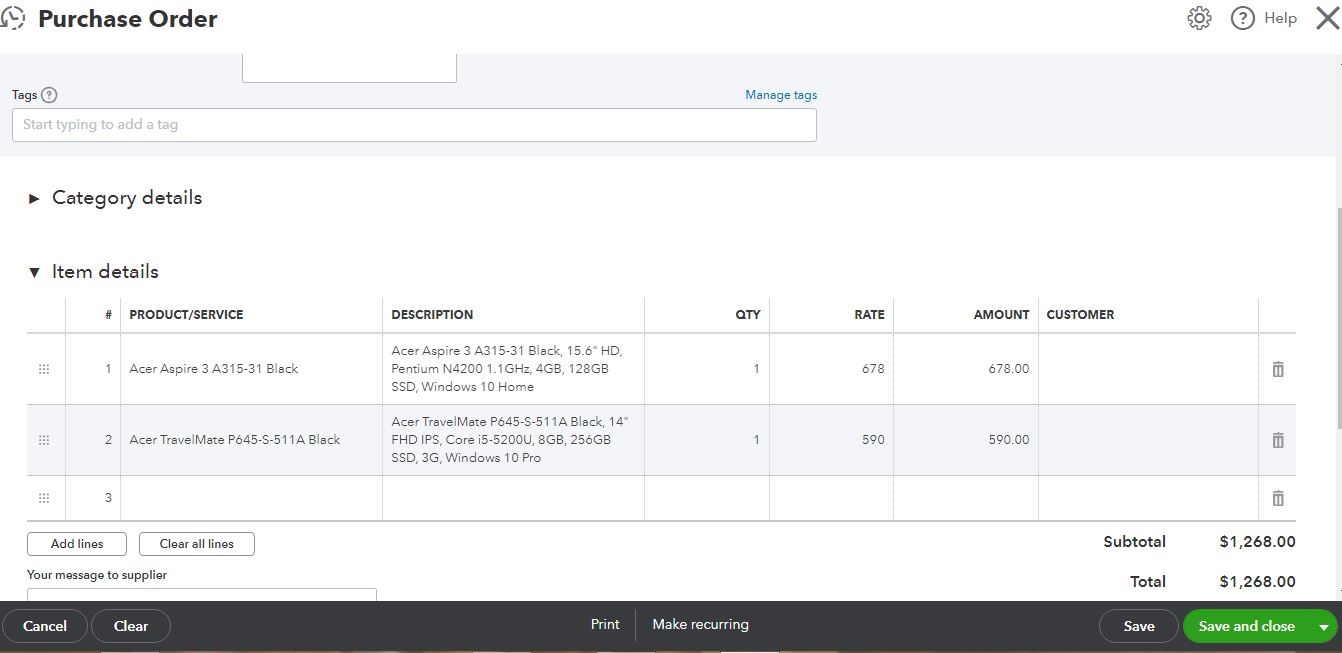
Task: Click the Cancel button
Action: point(45,626)
